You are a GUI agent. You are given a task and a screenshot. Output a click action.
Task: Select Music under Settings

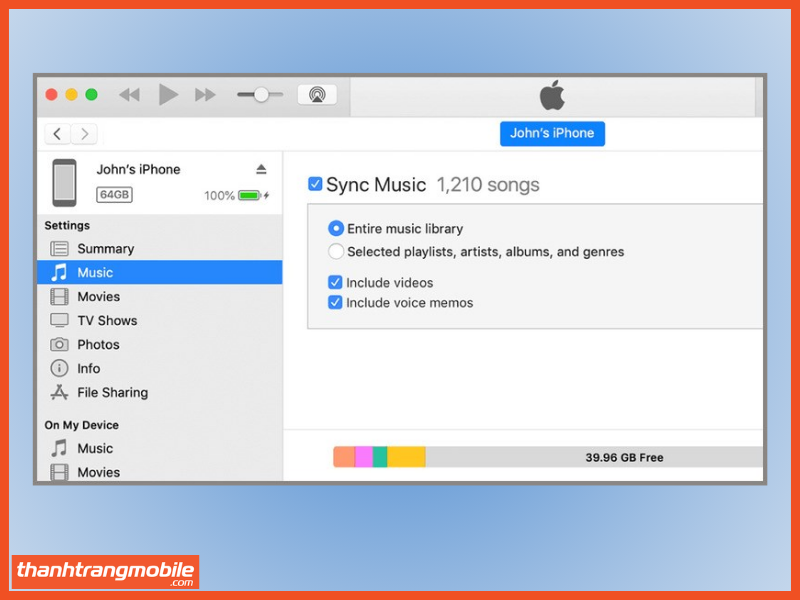pos(160,272)
